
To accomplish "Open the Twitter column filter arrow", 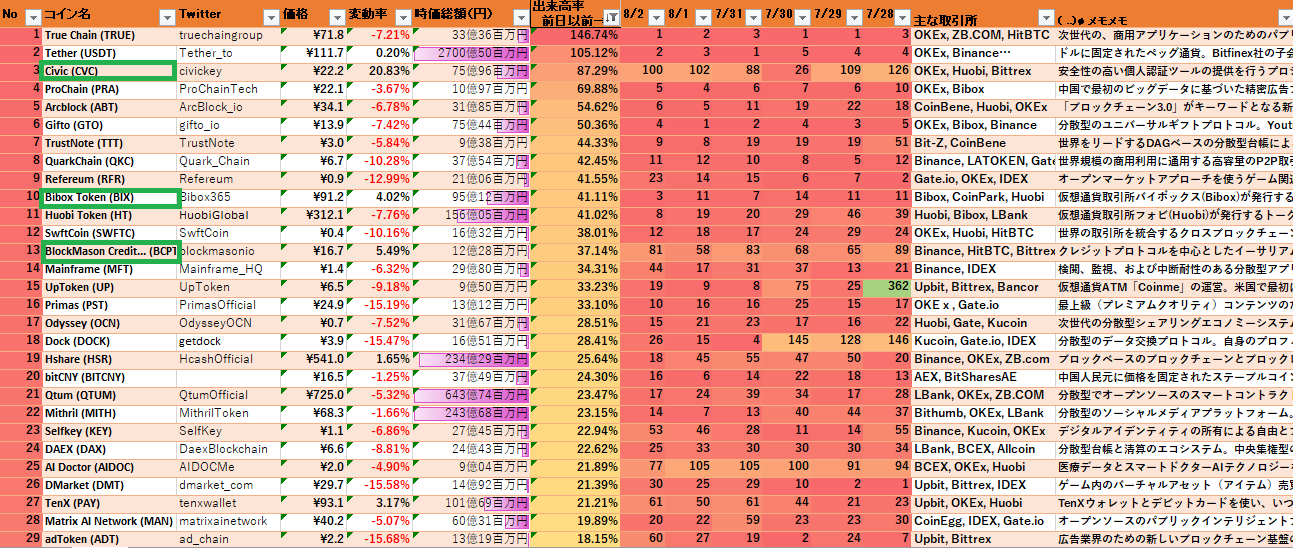I will tap(270, 17).
